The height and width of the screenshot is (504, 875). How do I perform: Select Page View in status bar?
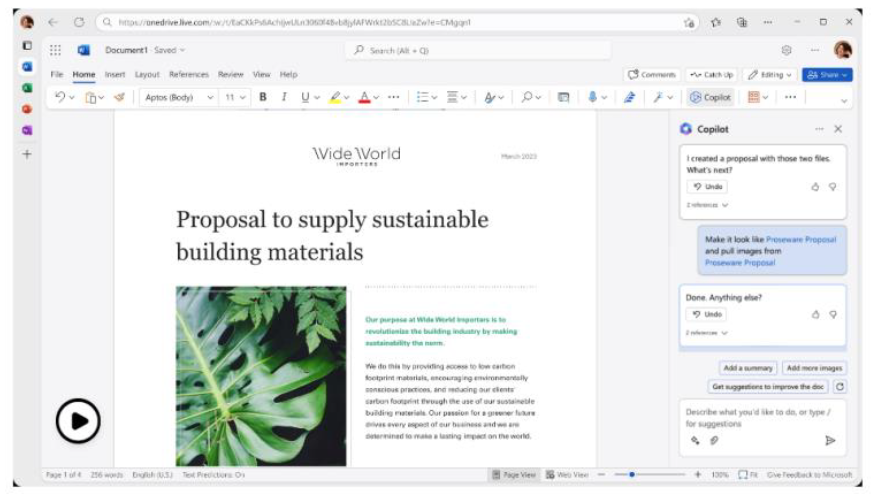[x=514, y=474]
